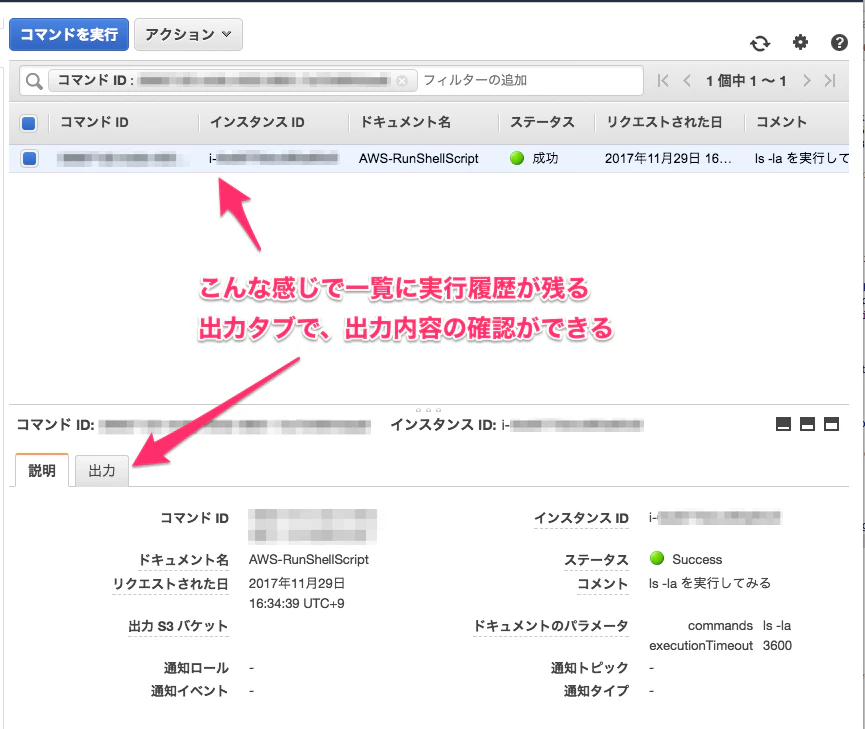The height and width of the screenshot is (729, 865).
Task: Go to first page of results
Action: pos(663,81)
